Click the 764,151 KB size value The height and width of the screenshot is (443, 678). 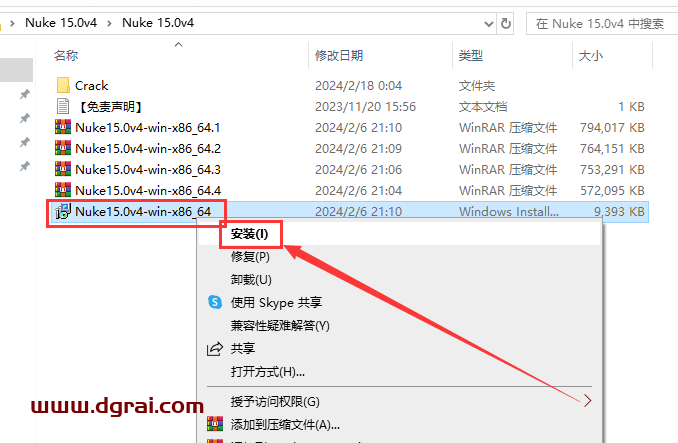pyautogui.click(x=612, y=149)
